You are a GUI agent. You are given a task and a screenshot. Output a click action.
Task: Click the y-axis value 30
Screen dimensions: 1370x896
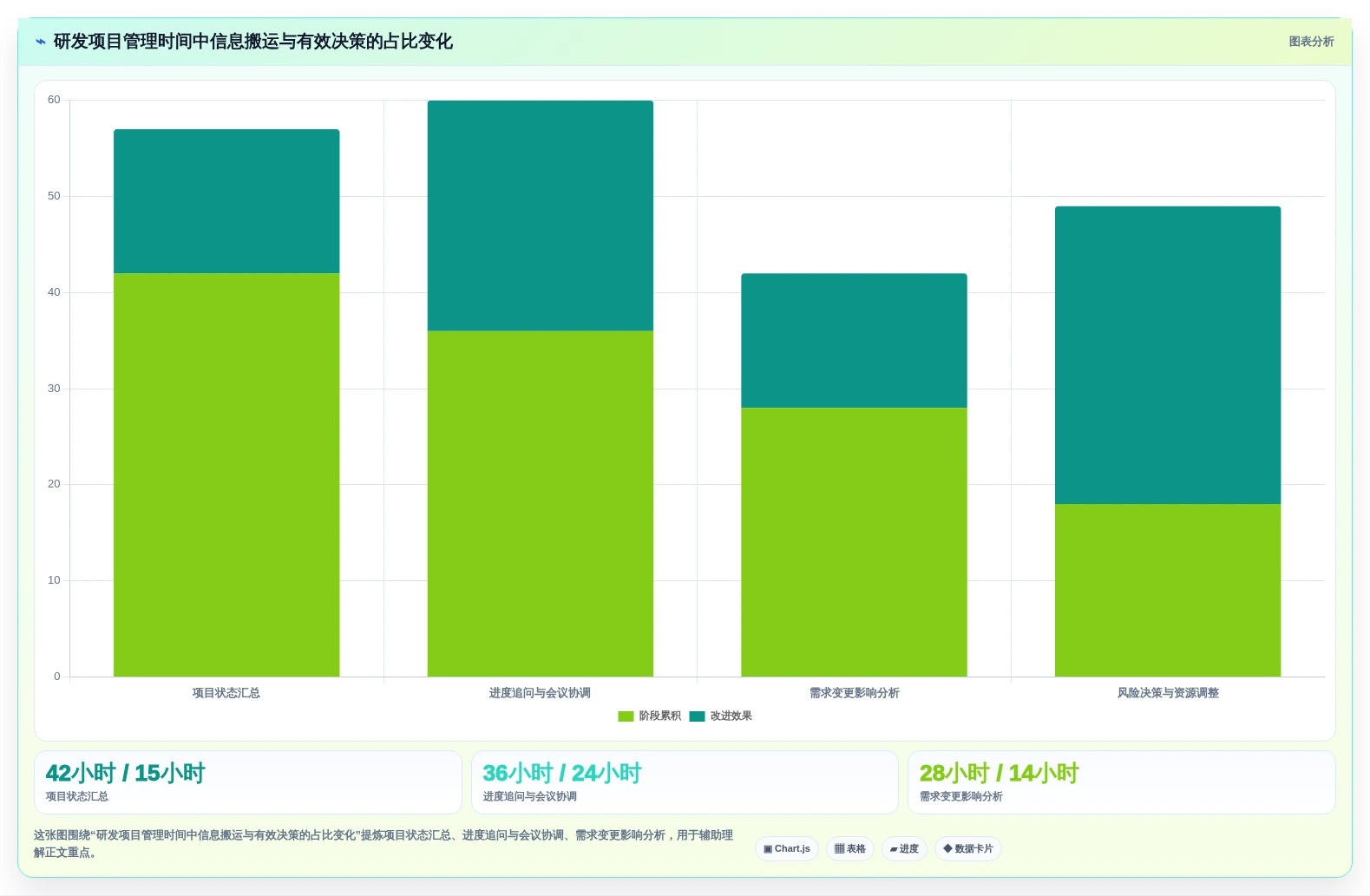[x=54, y=389]
